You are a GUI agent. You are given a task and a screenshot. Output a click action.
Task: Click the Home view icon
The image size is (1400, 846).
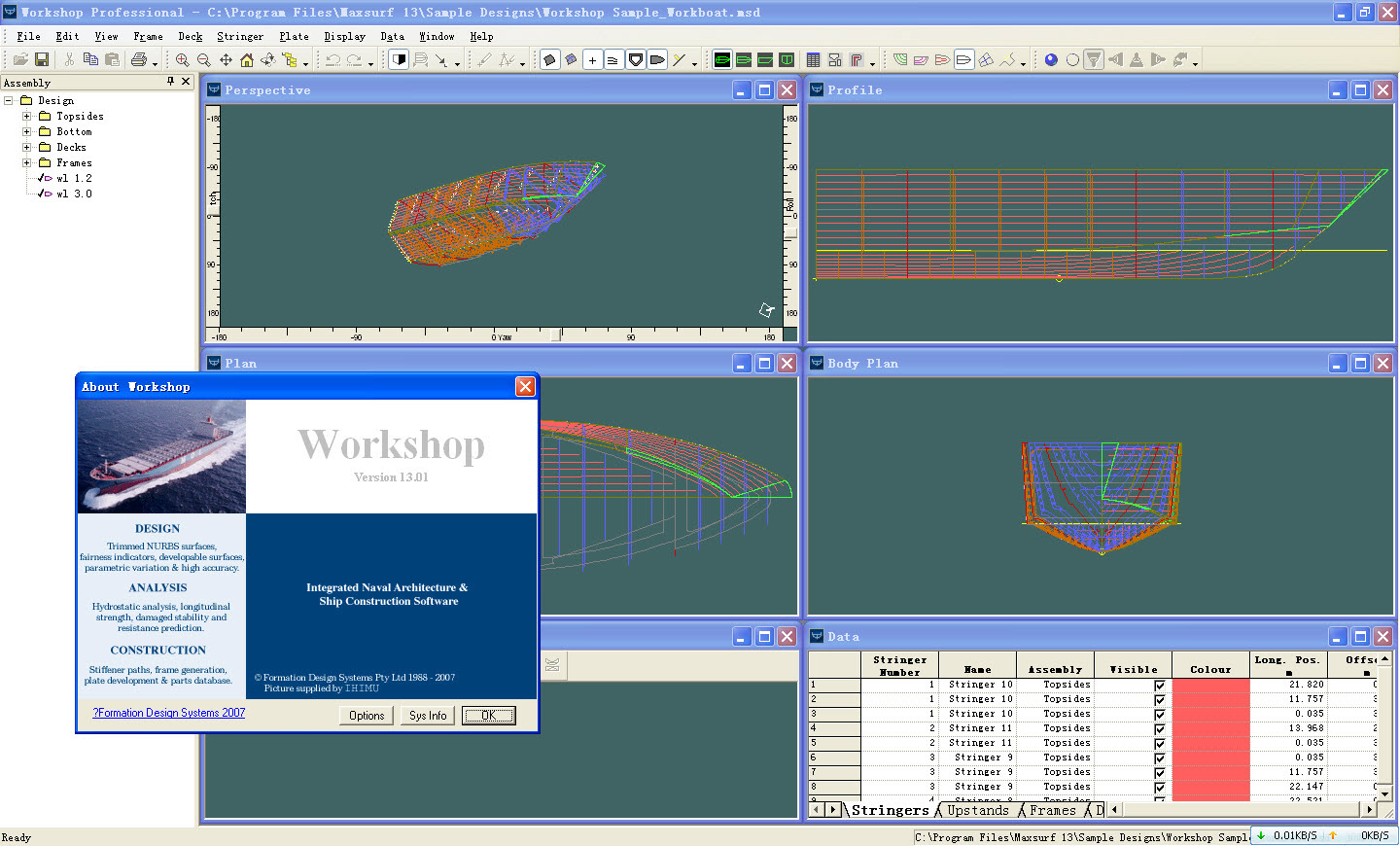pos(247,60)
